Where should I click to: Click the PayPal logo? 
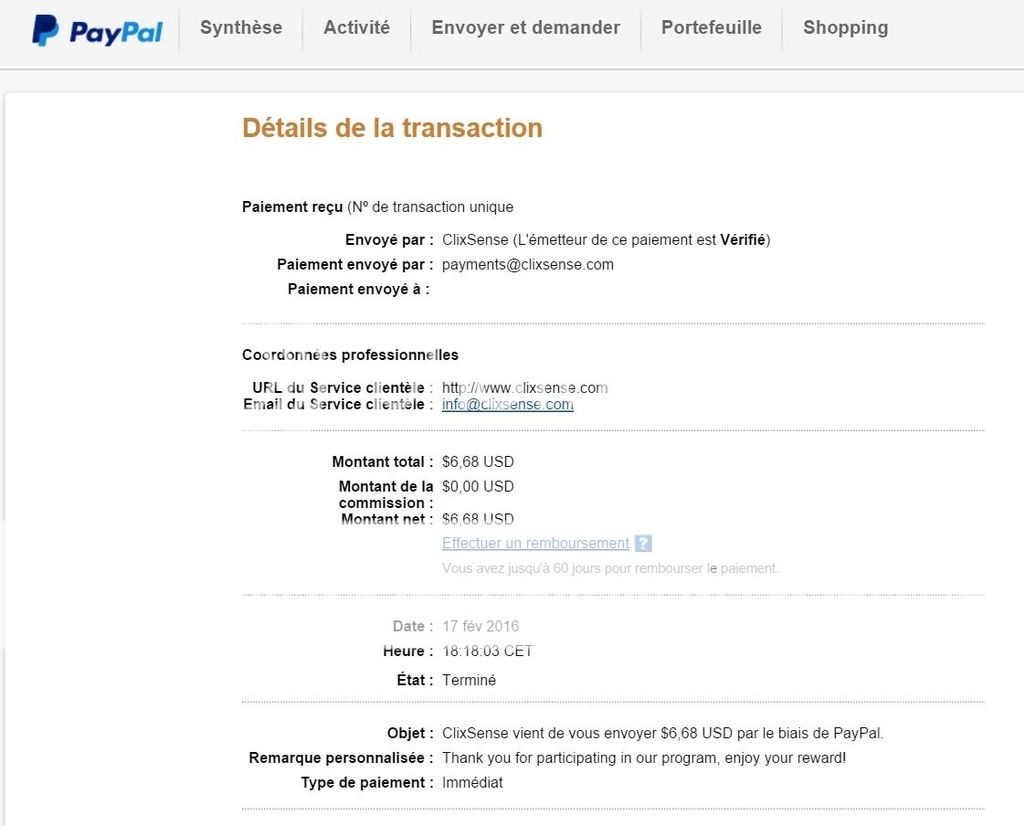click(x=97, y=31)
